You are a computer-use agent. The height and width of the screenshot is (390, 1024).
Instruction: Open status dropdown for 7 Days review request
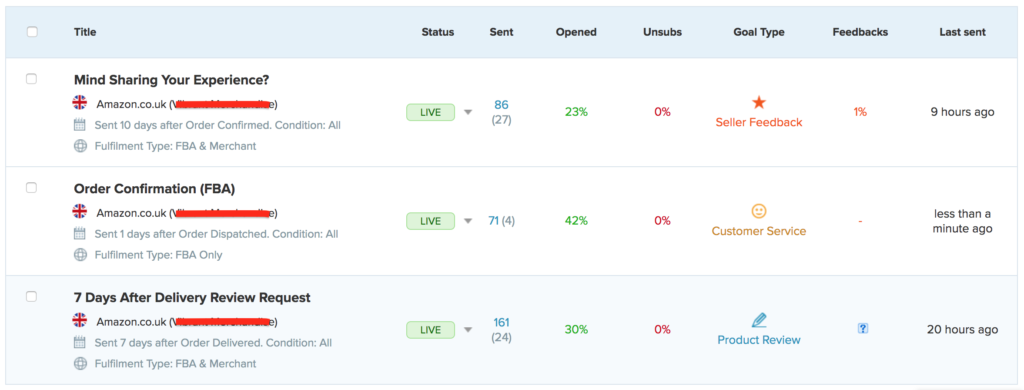click(x=468, y=330)
